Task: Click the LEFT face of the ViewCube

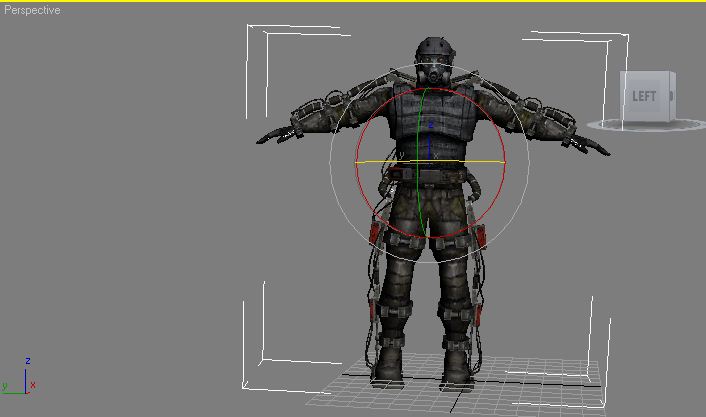Action: [644, 96]
